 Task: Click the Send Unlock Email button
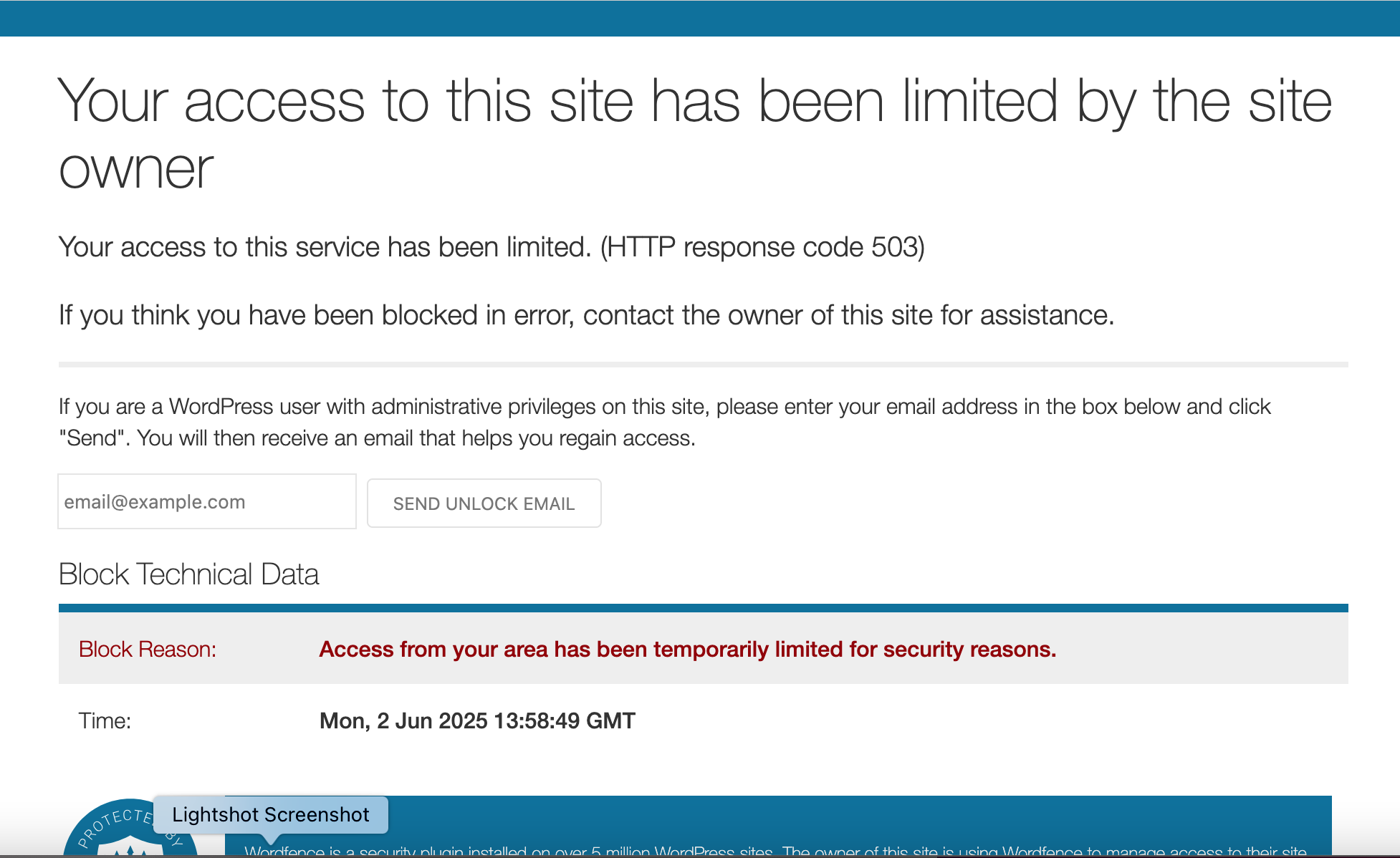tap(484, 503)
